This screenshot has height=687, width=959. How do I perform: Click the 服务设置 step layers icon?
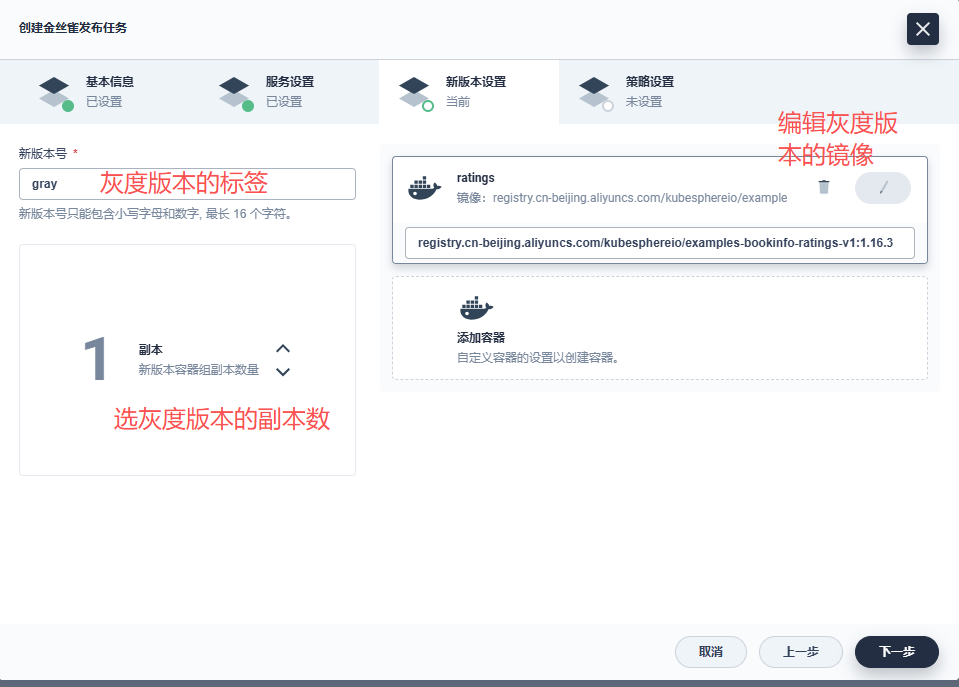click(235, 92)
